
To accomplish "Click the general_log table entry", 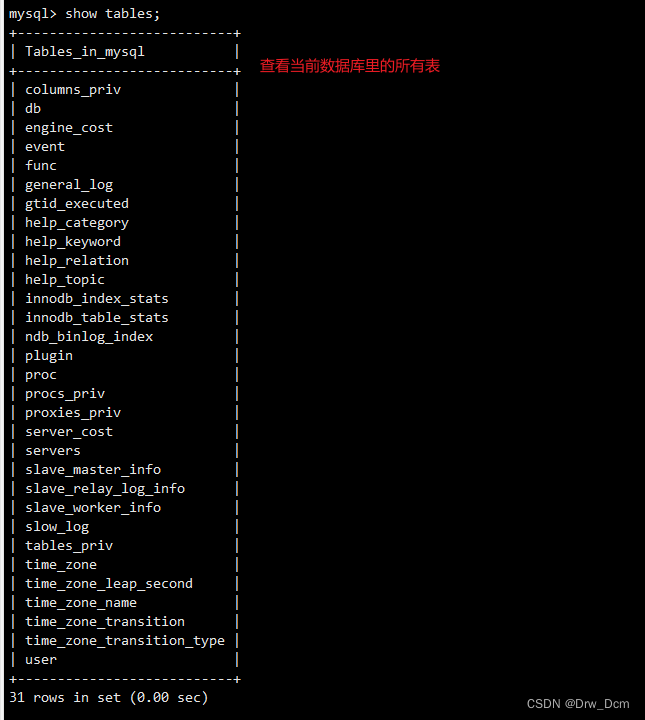I will (x=69, y=184).
